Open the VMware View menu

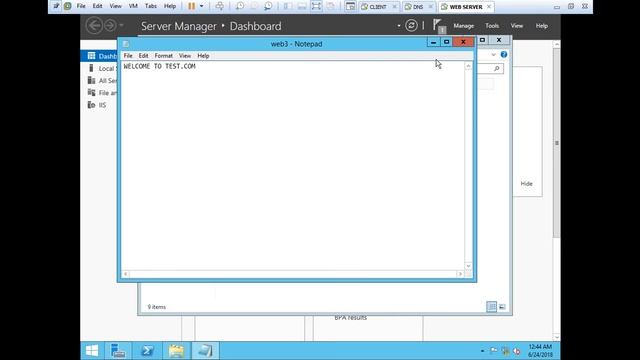pyautogui.click(x=116, y=6)
